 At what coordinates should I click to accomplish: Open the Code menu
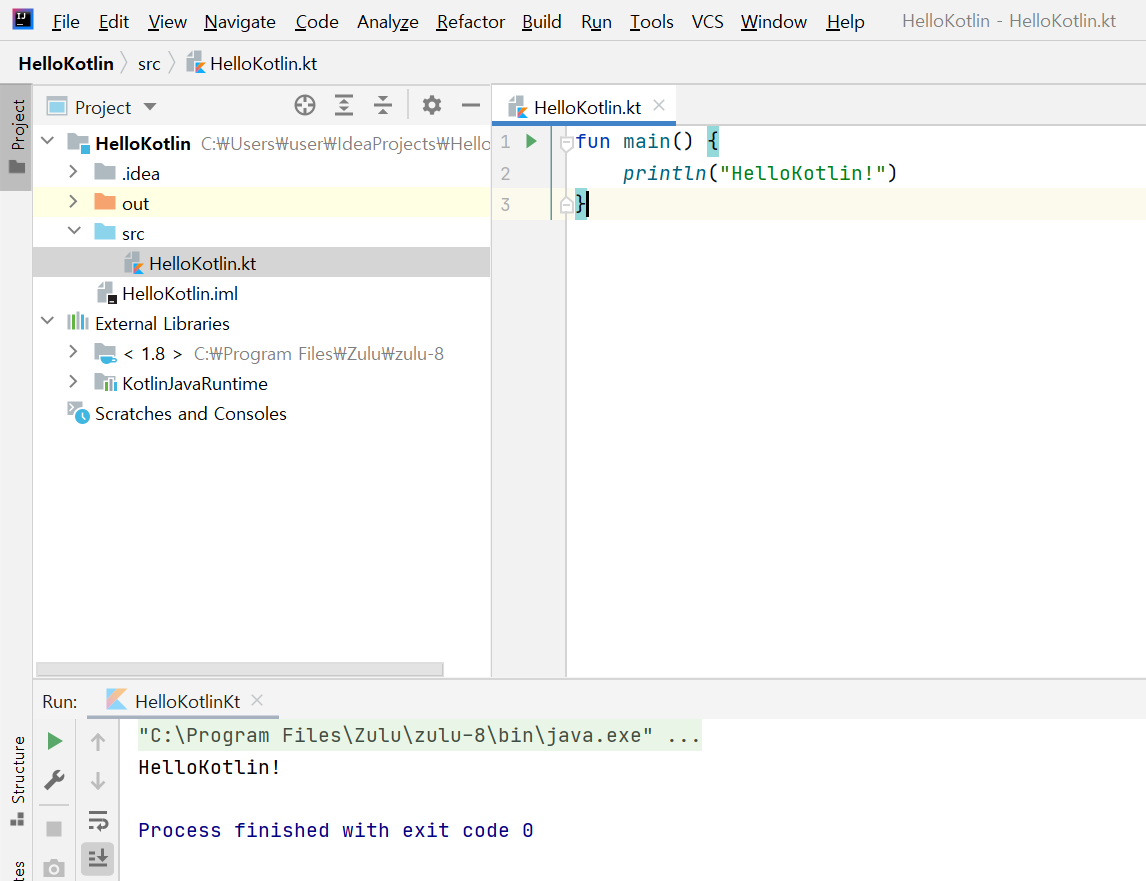tap(316, 22)
